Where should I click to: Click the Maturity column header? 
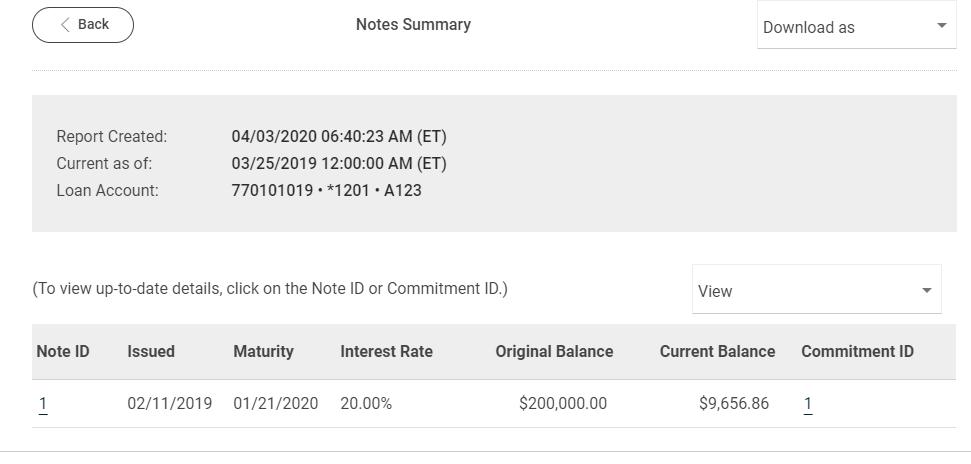263,352
